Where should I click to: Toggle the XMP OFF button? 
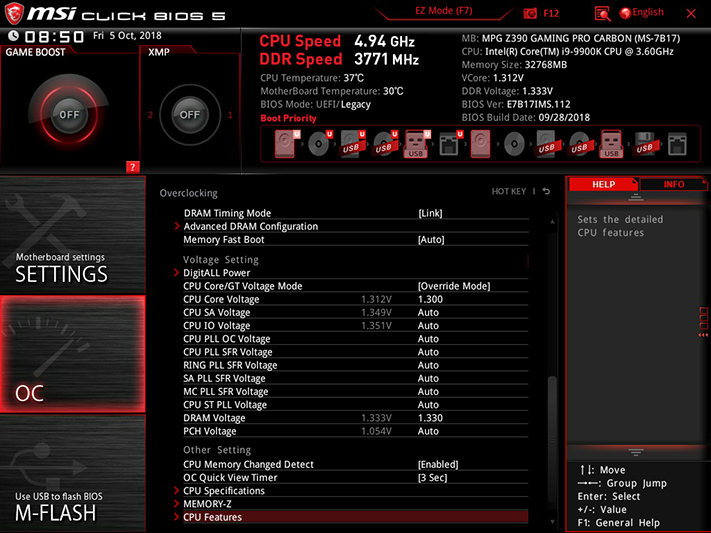coord(190,115)
